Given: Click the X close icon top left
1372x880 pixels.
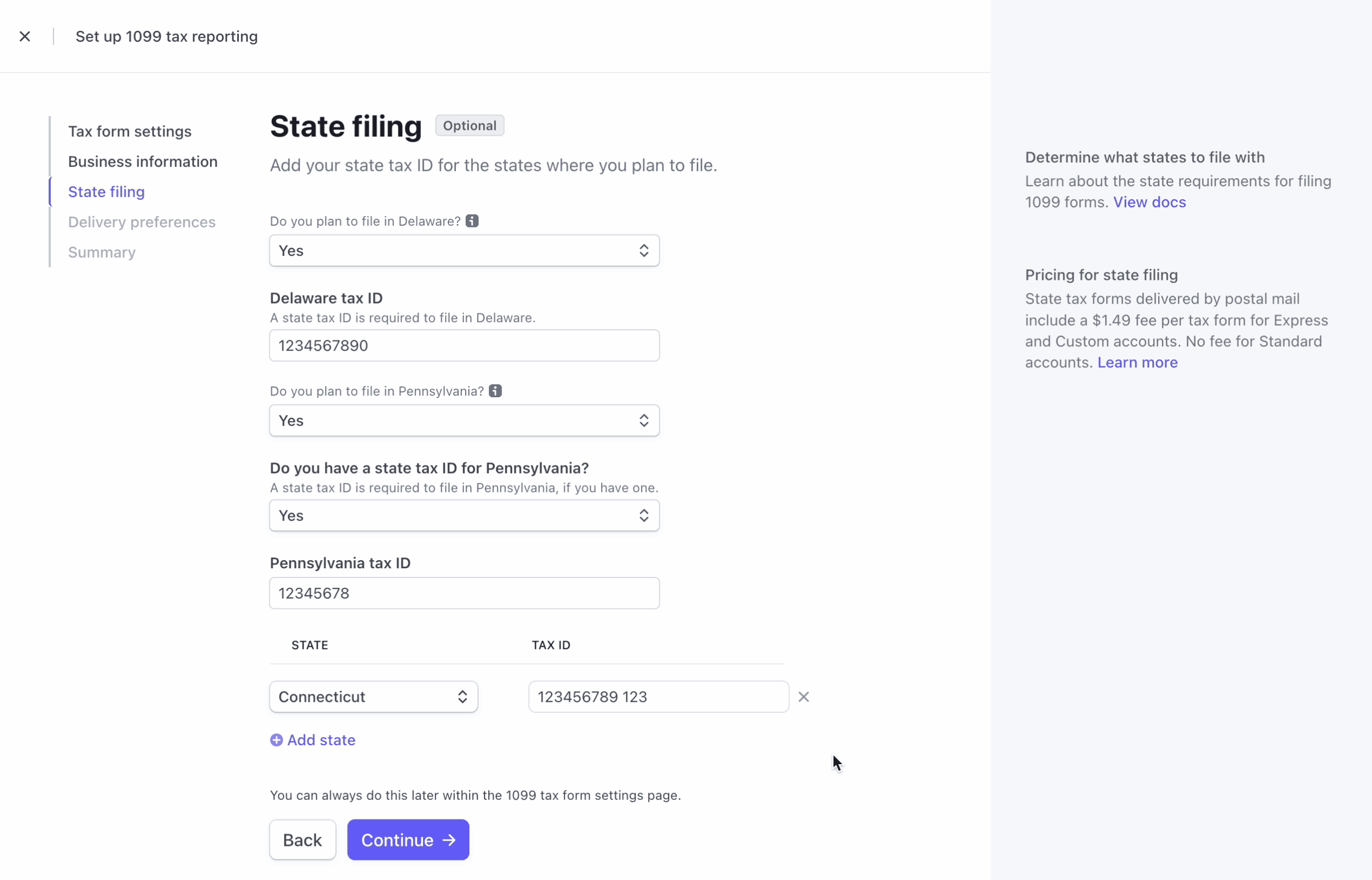Looking at the screenshot, I should click(x=25, y=36).
